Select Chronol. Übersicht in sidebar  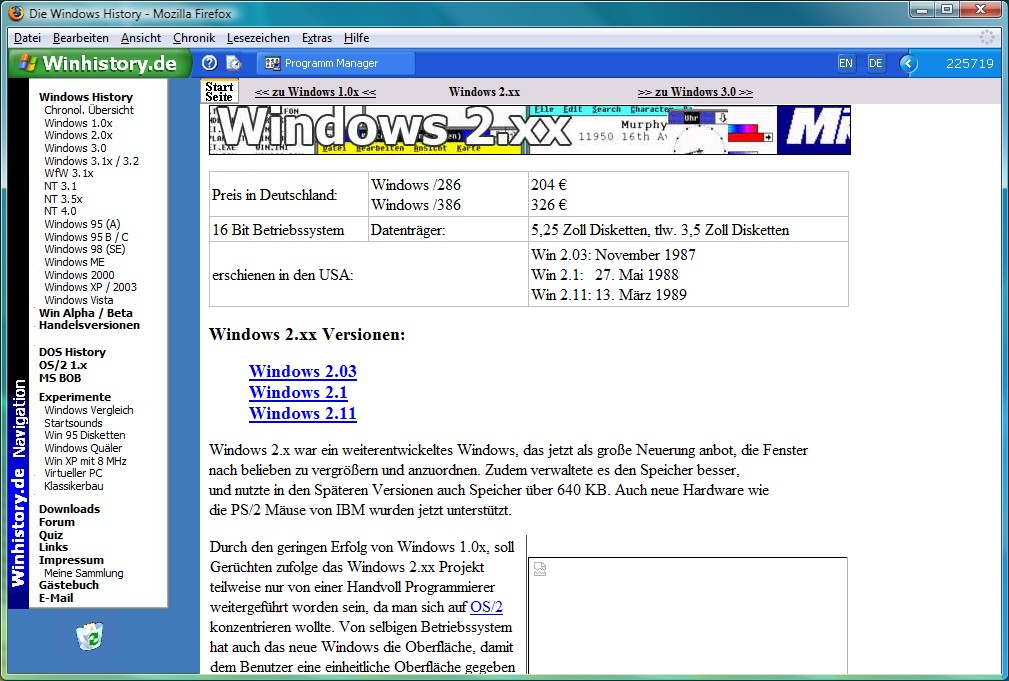(89, 110)
